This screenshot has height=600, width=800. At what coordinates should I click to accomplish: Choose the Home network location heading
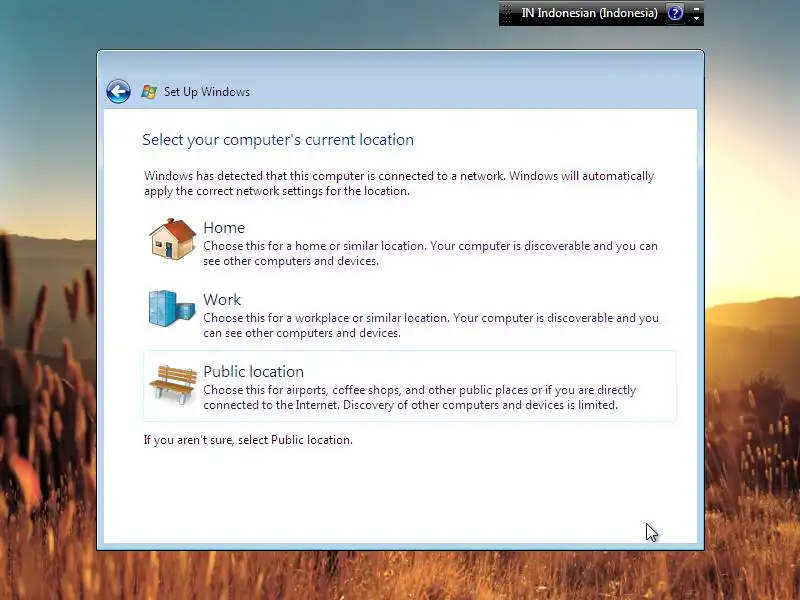point(224,228)
